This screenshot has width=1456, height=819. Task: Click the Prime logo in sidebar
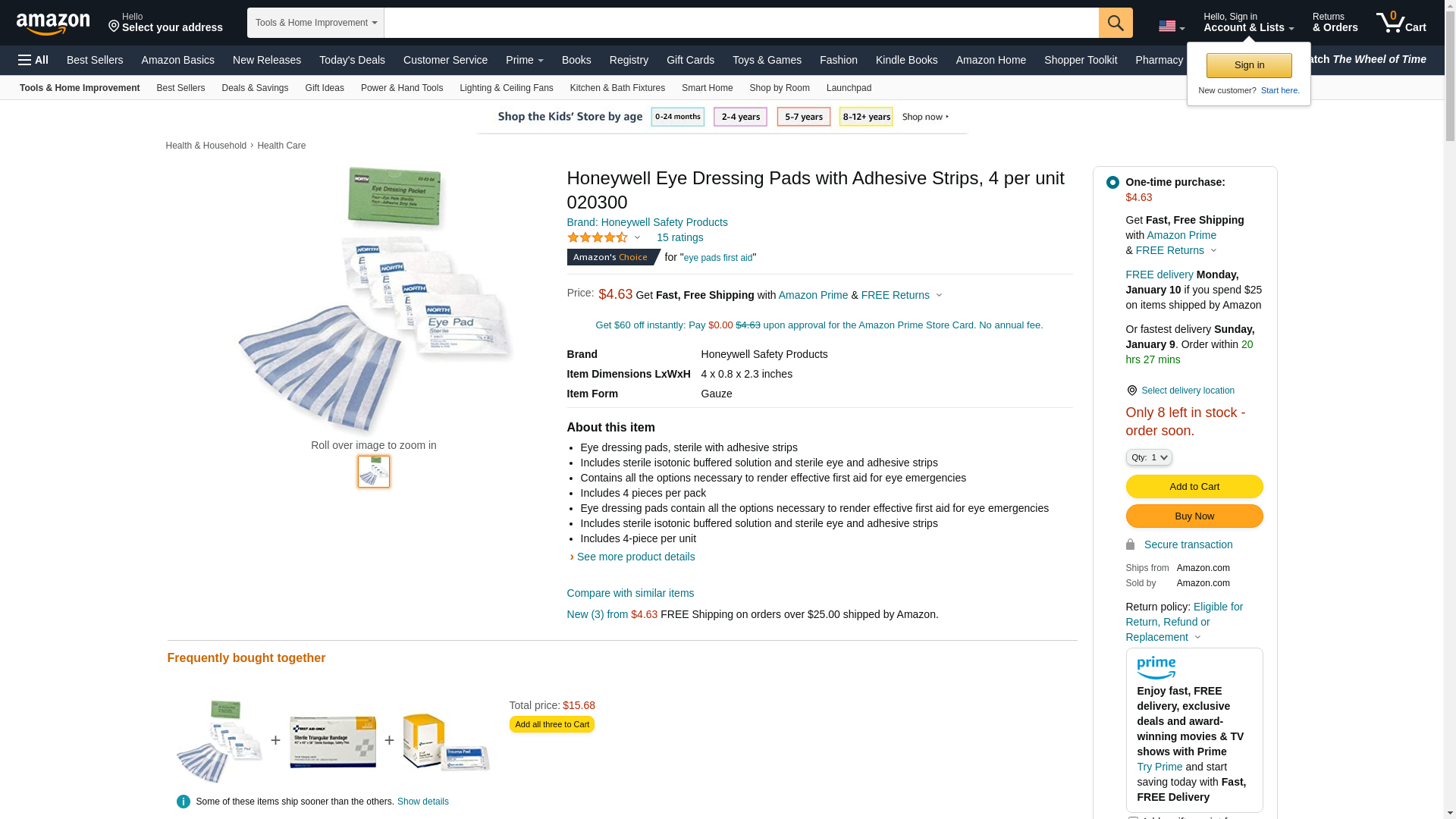(x=1156, y=667)
